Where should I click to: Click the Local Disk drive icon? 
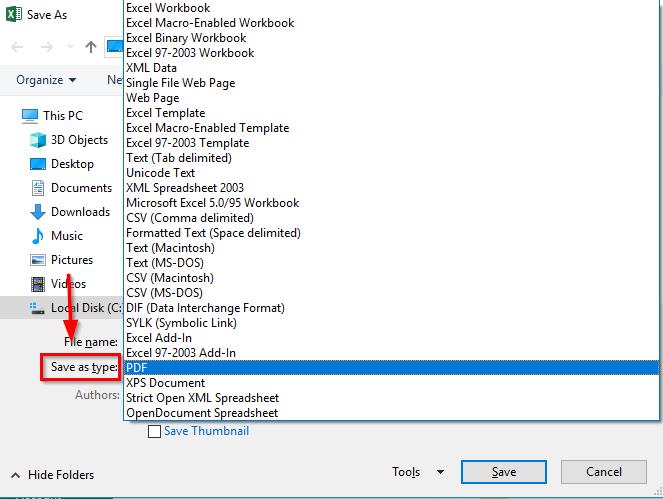point(36,308)
